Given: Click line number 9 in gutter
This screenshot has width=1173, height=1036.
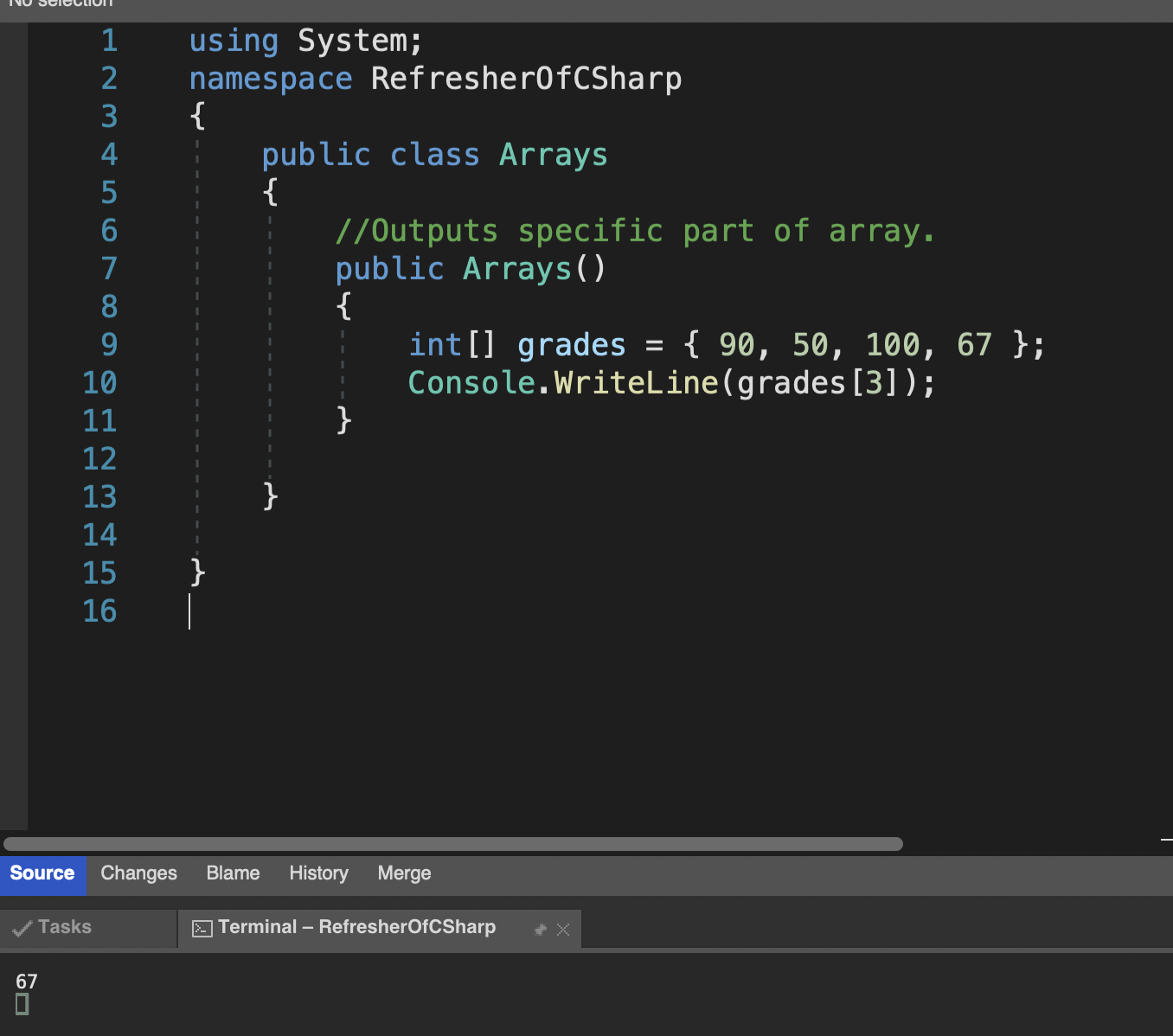Looking at the screenshot, I should pyautogui.click(x=109, y=345).
